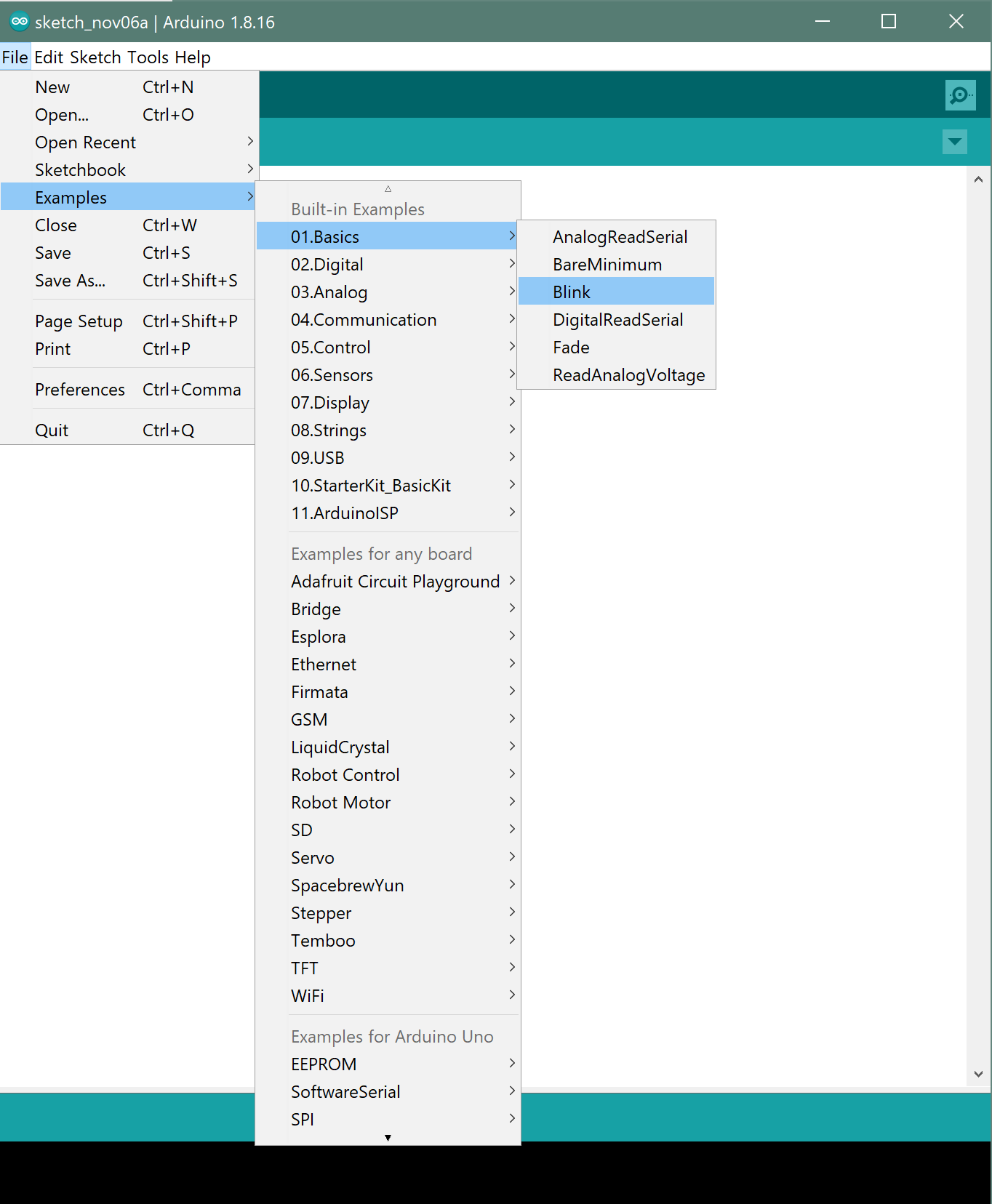Click the menu scroll-down arrow at bottom
The height and width of the screenshot is (1204, 992).
pyautogui.click(x=388, y=1138)
